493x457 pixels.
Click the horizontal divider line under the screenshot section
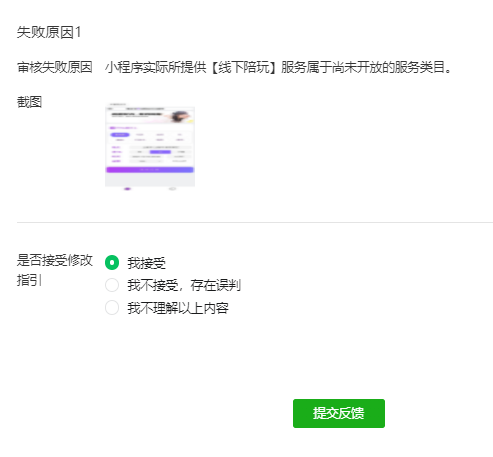(x=255, y=222)
